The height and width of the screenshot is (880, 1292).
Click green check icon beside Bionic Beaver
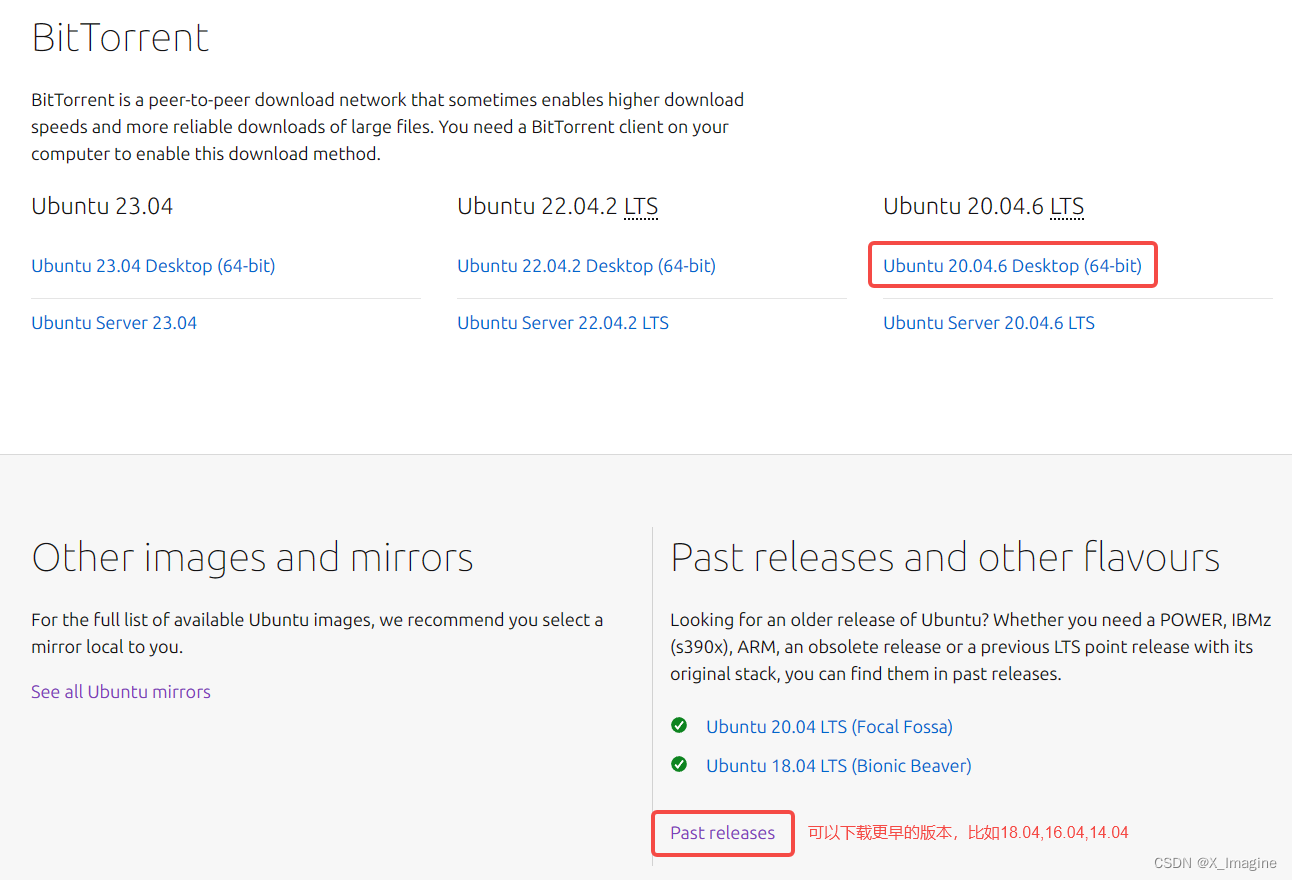(679, 764)
